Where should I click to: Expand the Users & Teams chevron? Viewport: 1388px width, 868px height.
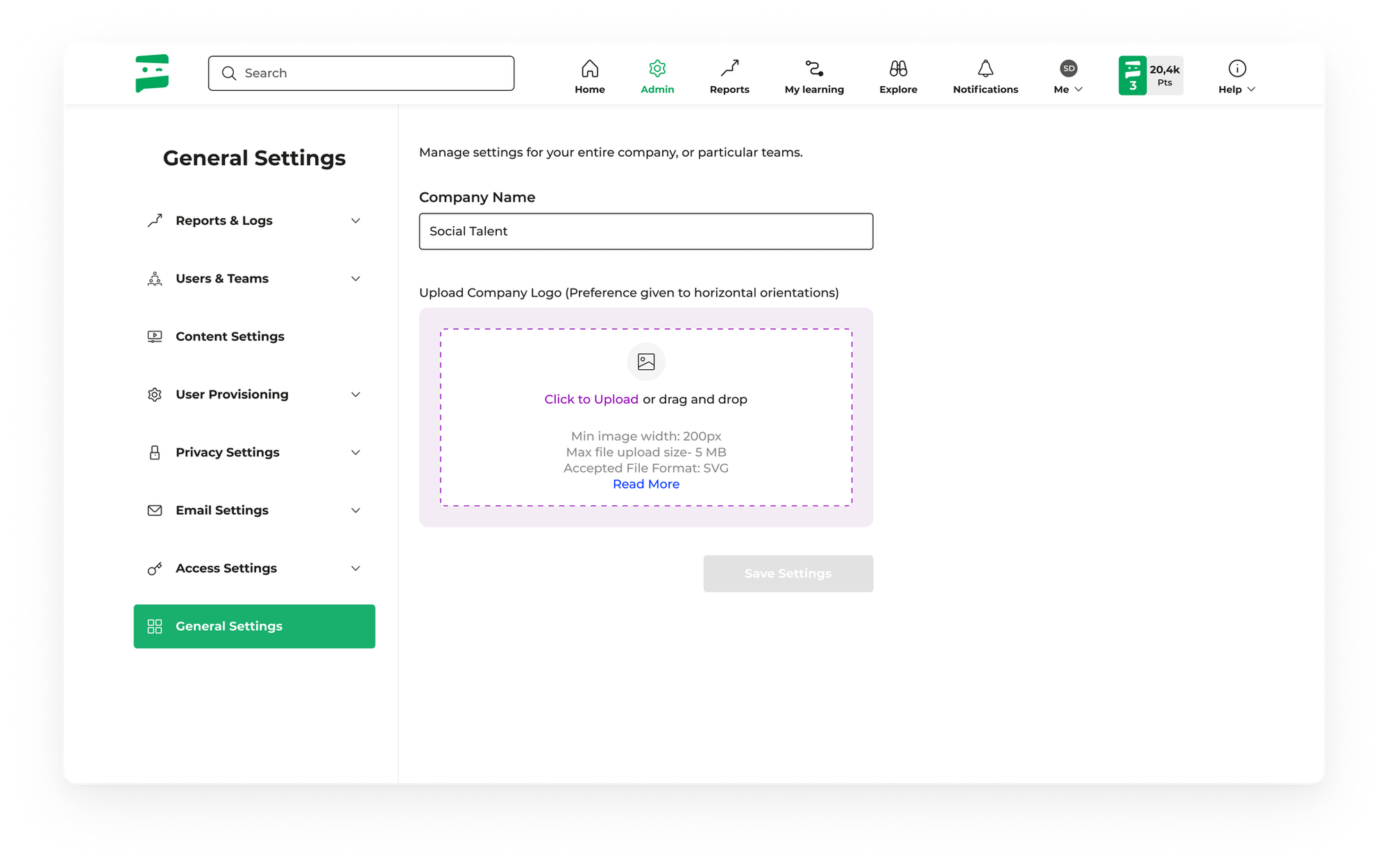(x=355, y=279)
